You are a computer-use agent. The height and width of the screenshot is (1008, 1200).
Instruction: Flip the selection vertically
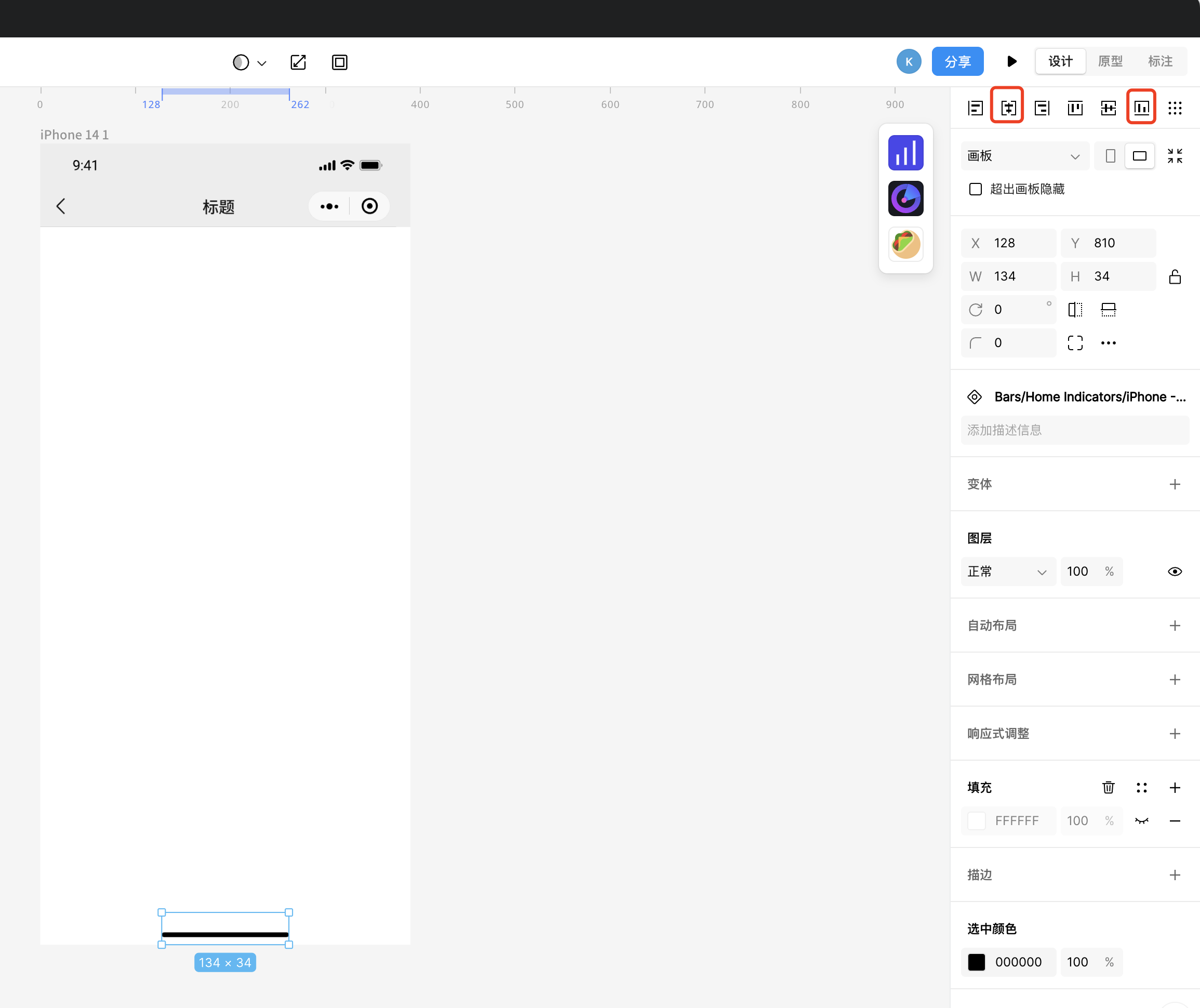tap(1108, 310)
